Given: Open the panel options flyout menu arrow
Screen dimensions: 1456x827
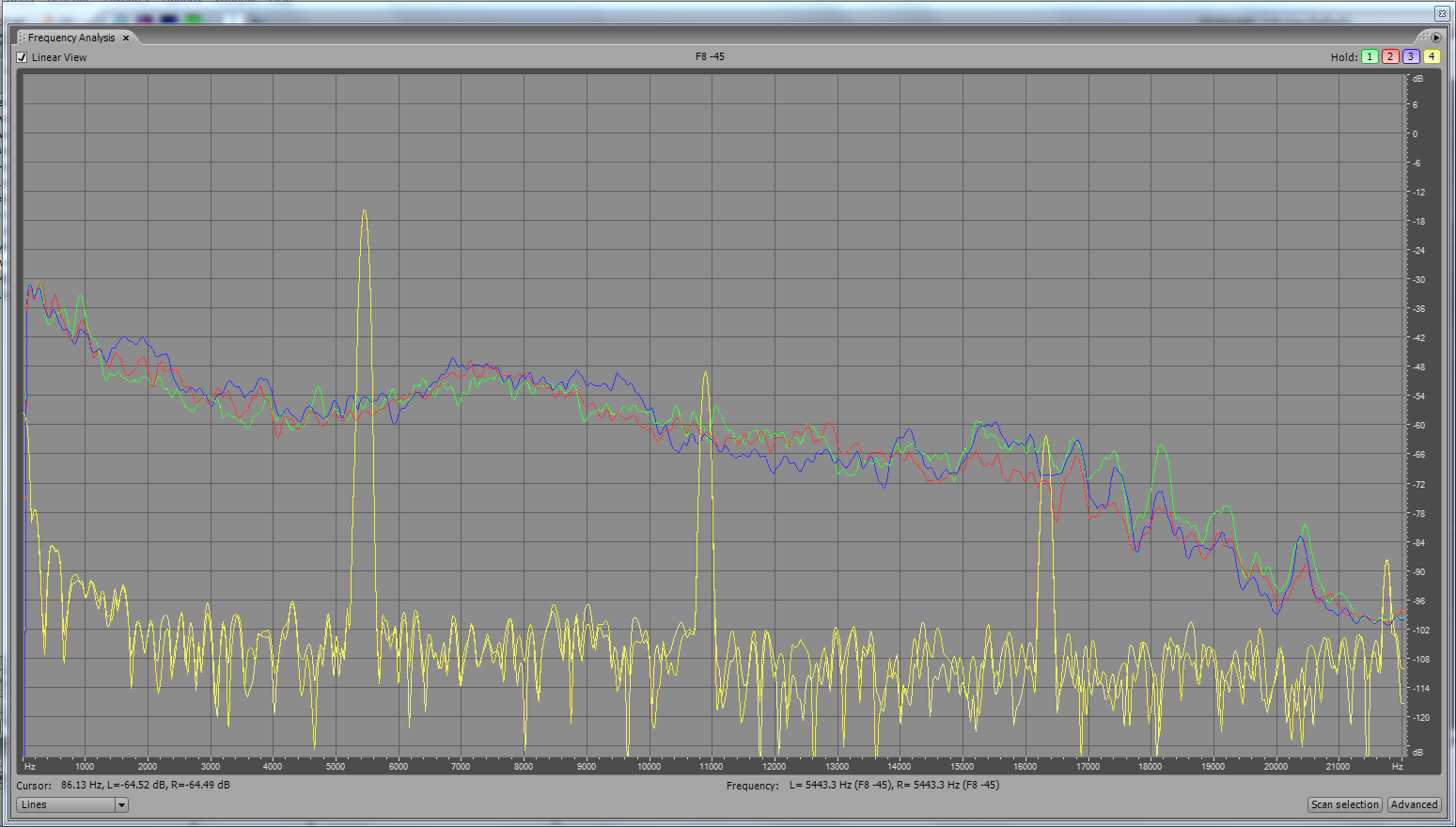Looking at the screenshot, I should [1436, 38].
